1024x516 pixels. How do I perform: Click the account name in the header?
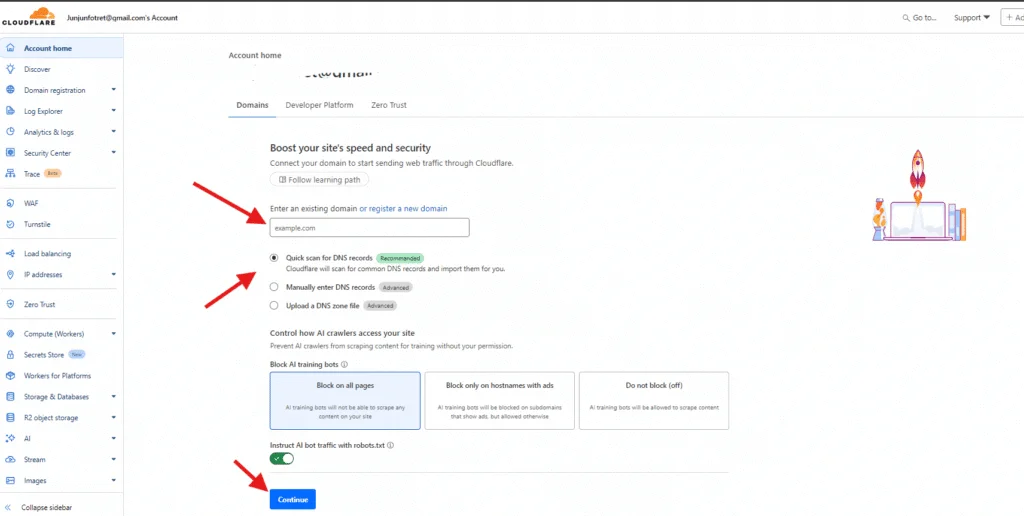(x=122, y=18)
